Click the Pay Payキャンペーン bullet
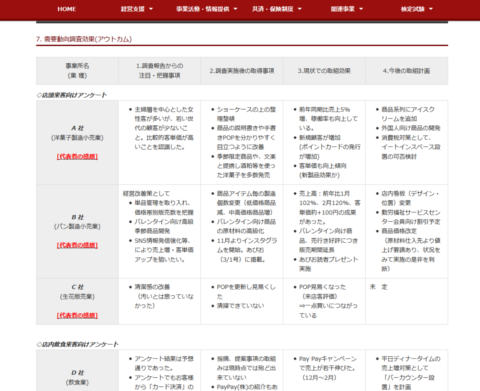Viewport: 480px width, 391px height. 328,368
